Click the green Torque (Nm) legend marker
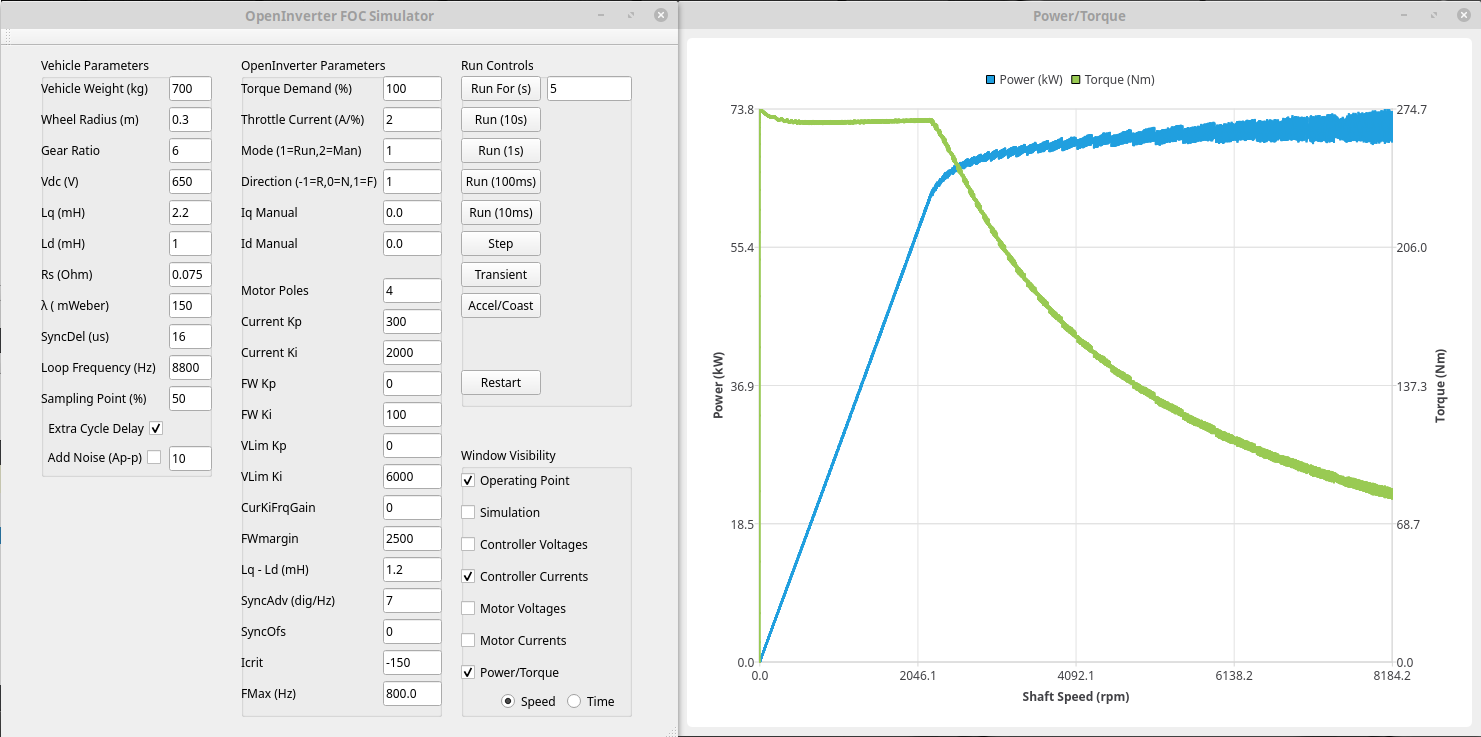Image resolution: width=1481 pixels, height=737 pixels. coord(1077,80)
